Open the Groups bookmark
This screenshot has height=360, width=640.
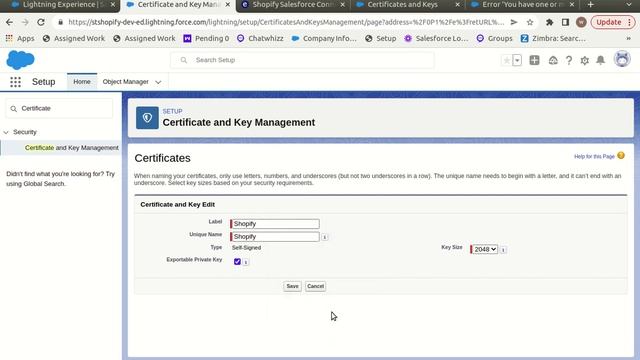[x=494, y=38]
